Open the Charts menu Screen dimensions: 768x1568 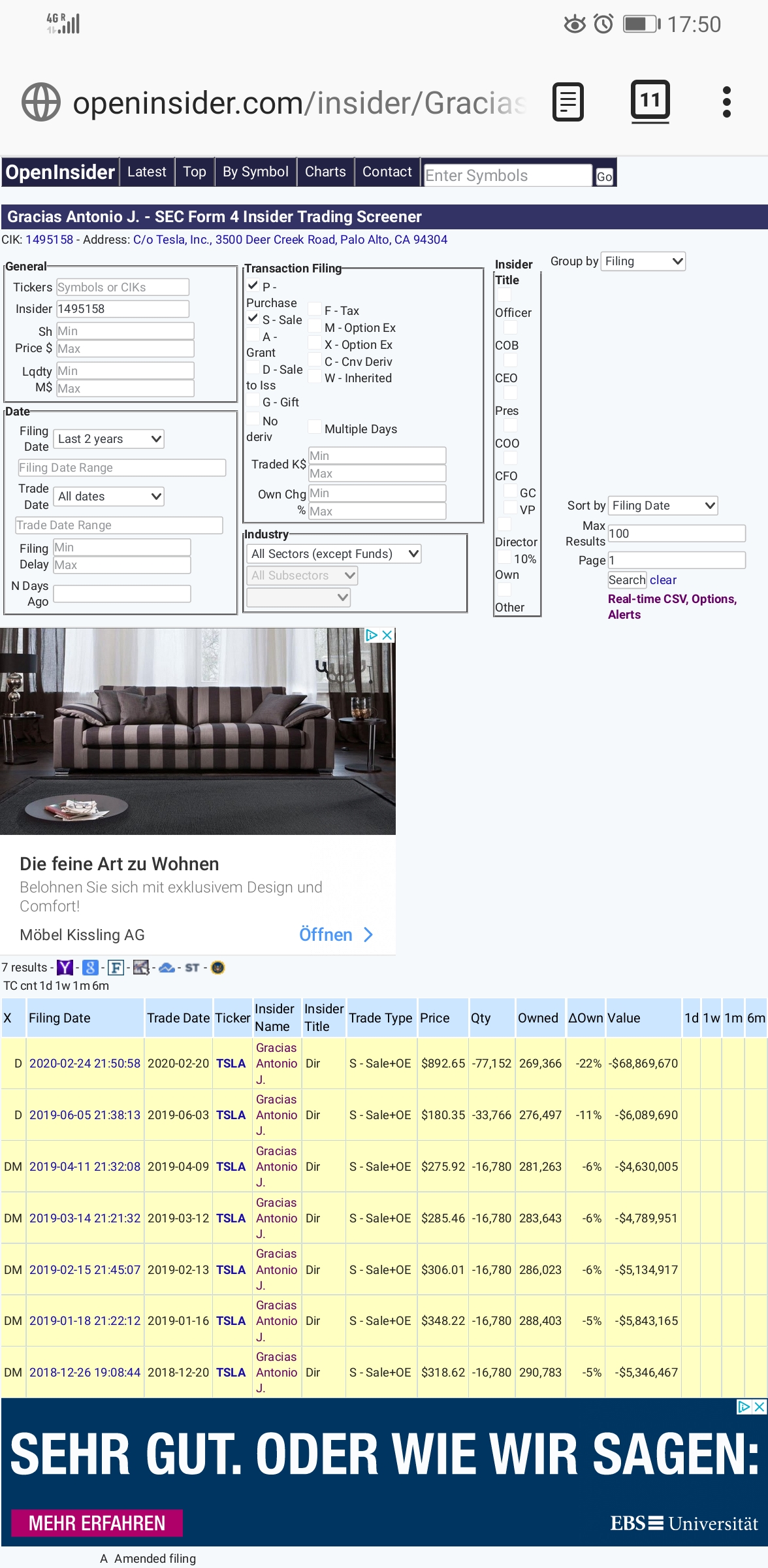click(x=325, y=172)
